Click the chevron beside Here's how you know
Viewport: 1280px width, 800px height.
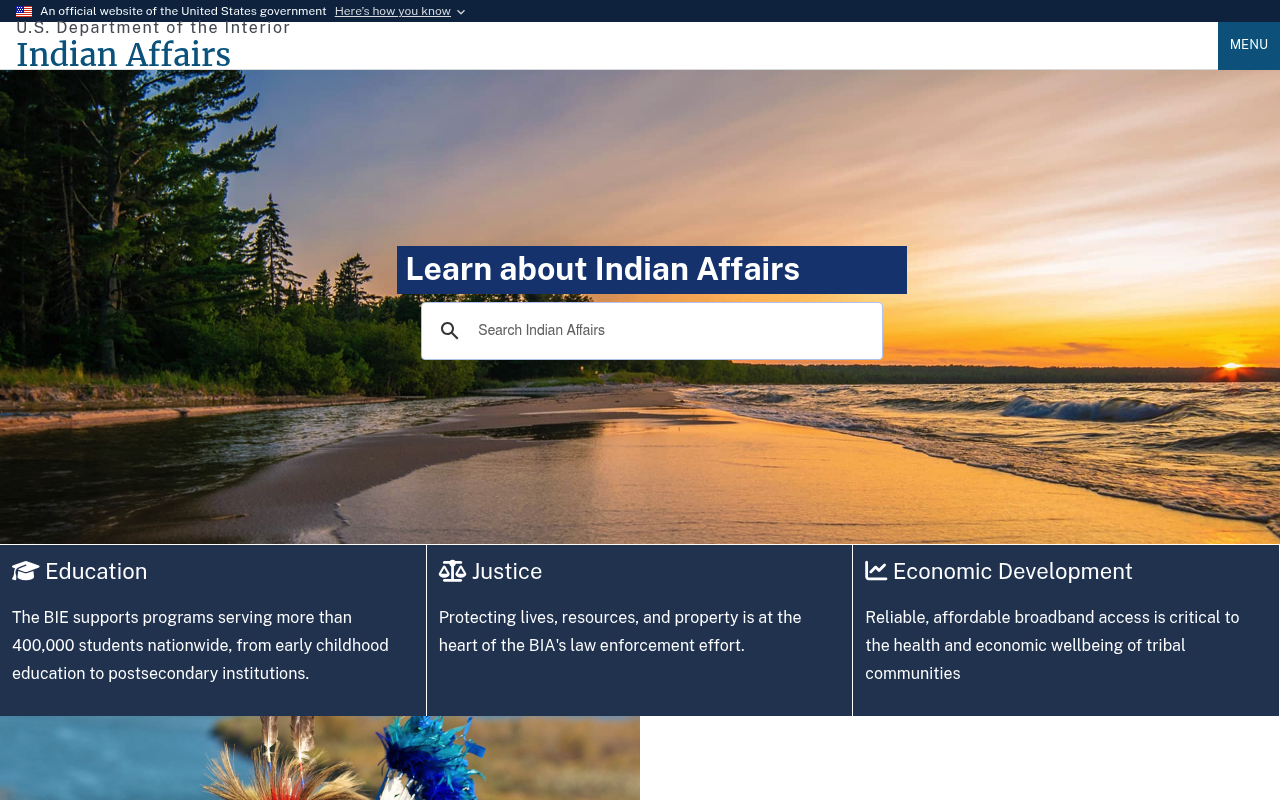(x=461, y=12)
